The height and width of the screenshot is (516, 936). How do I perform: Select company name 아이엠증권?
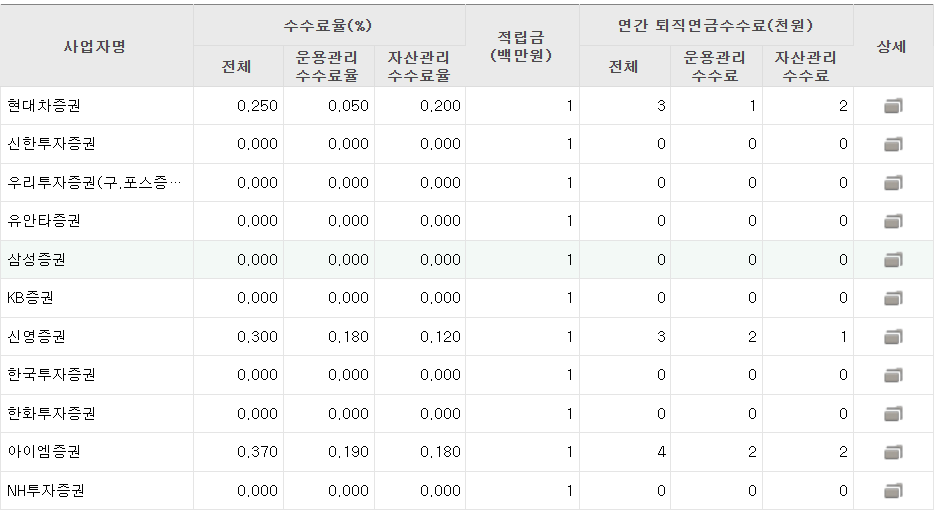pos(44,452)
